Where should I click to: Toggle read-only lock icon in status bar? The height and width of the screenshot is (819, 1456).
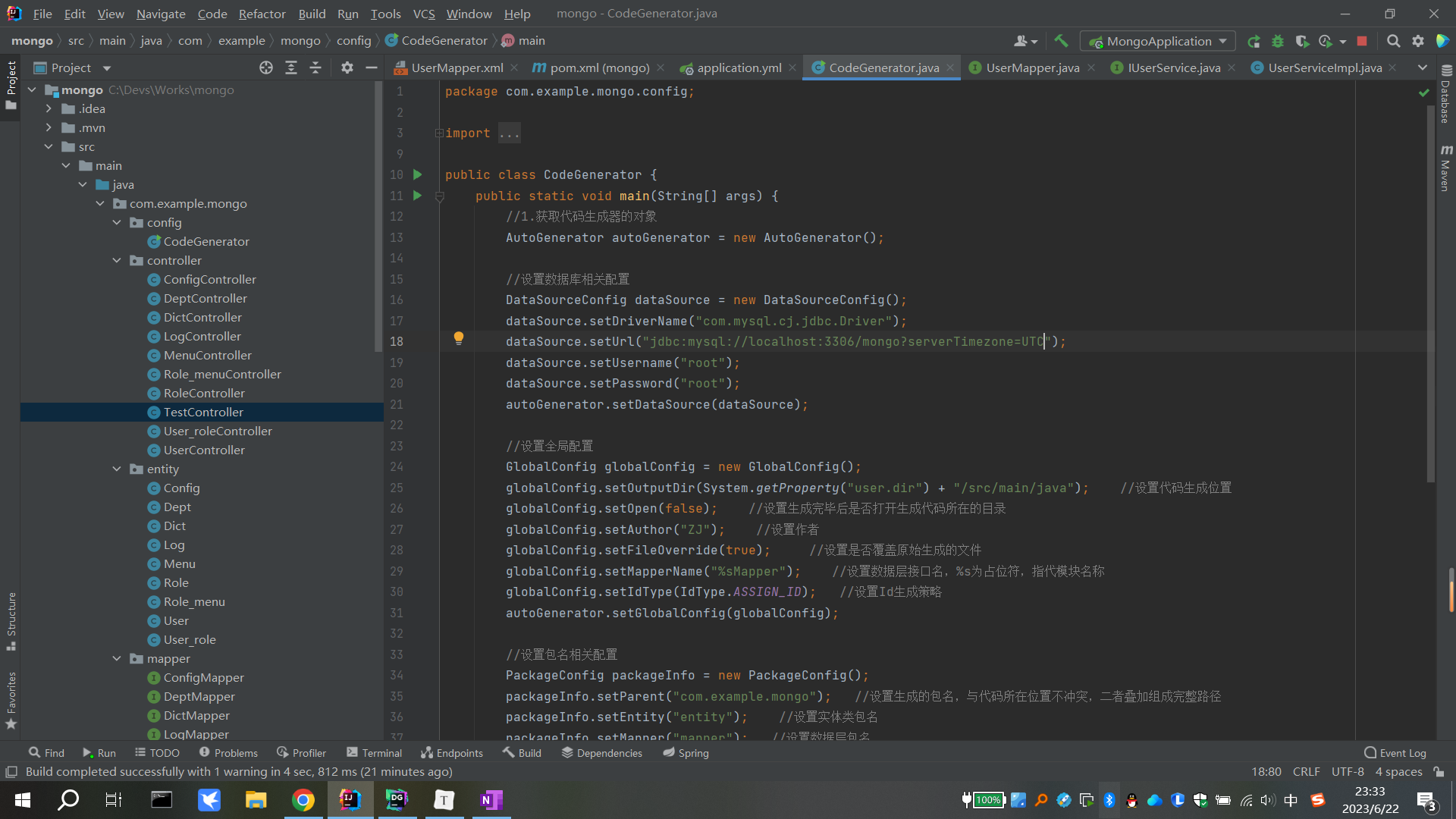[1439, 771]
